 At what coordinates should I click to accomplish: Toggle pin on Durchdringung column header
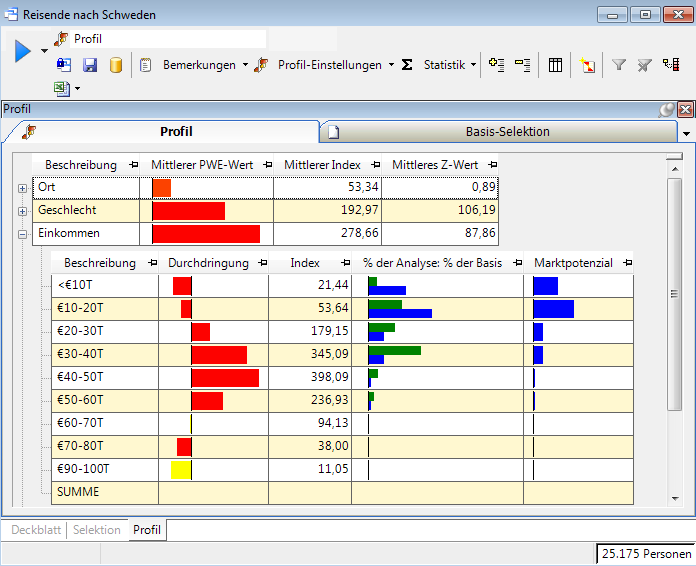[x=262, y=263]
